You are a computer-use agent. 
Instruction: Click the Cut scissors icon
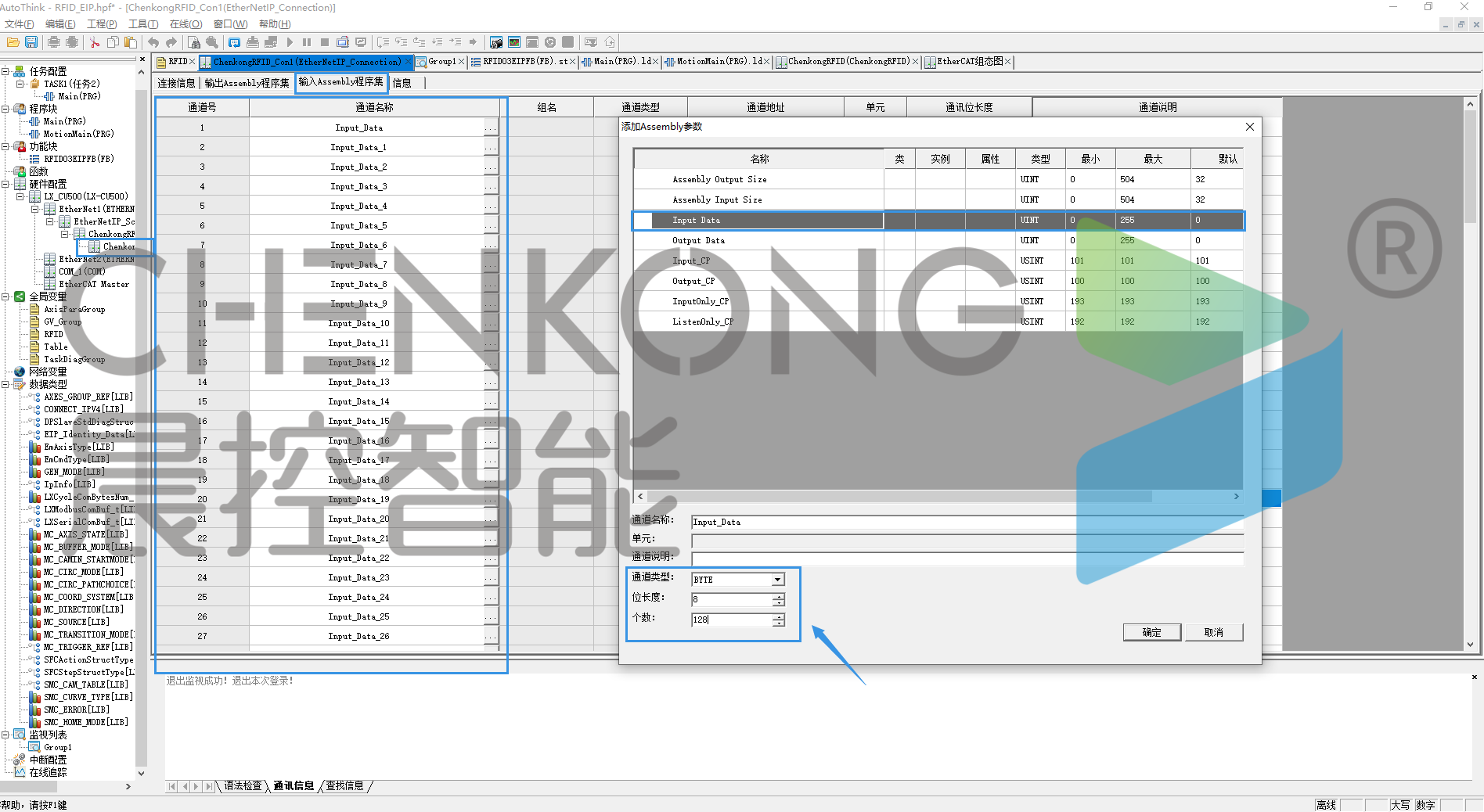[95, 42]
